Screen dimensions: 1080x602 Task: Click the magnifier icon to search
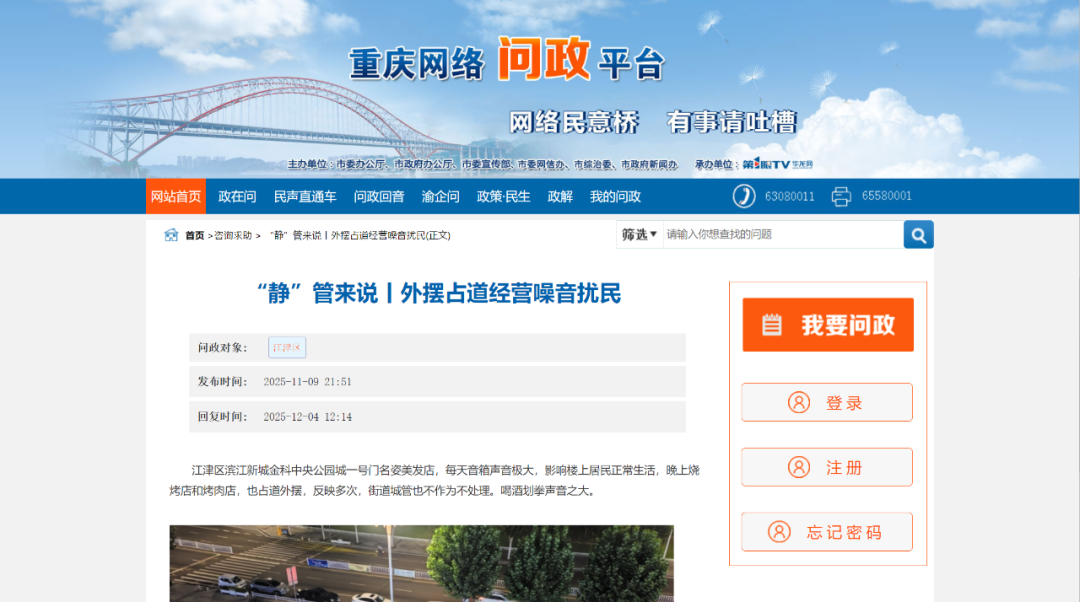pyautogui.click(x=918, y=234)
